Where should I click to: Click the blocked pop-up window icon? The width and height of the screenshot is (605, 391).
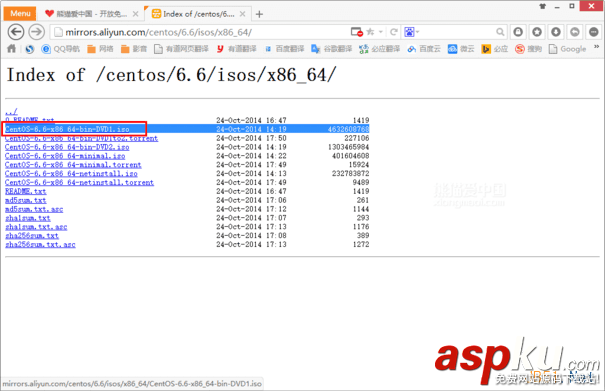click(357, 32)
